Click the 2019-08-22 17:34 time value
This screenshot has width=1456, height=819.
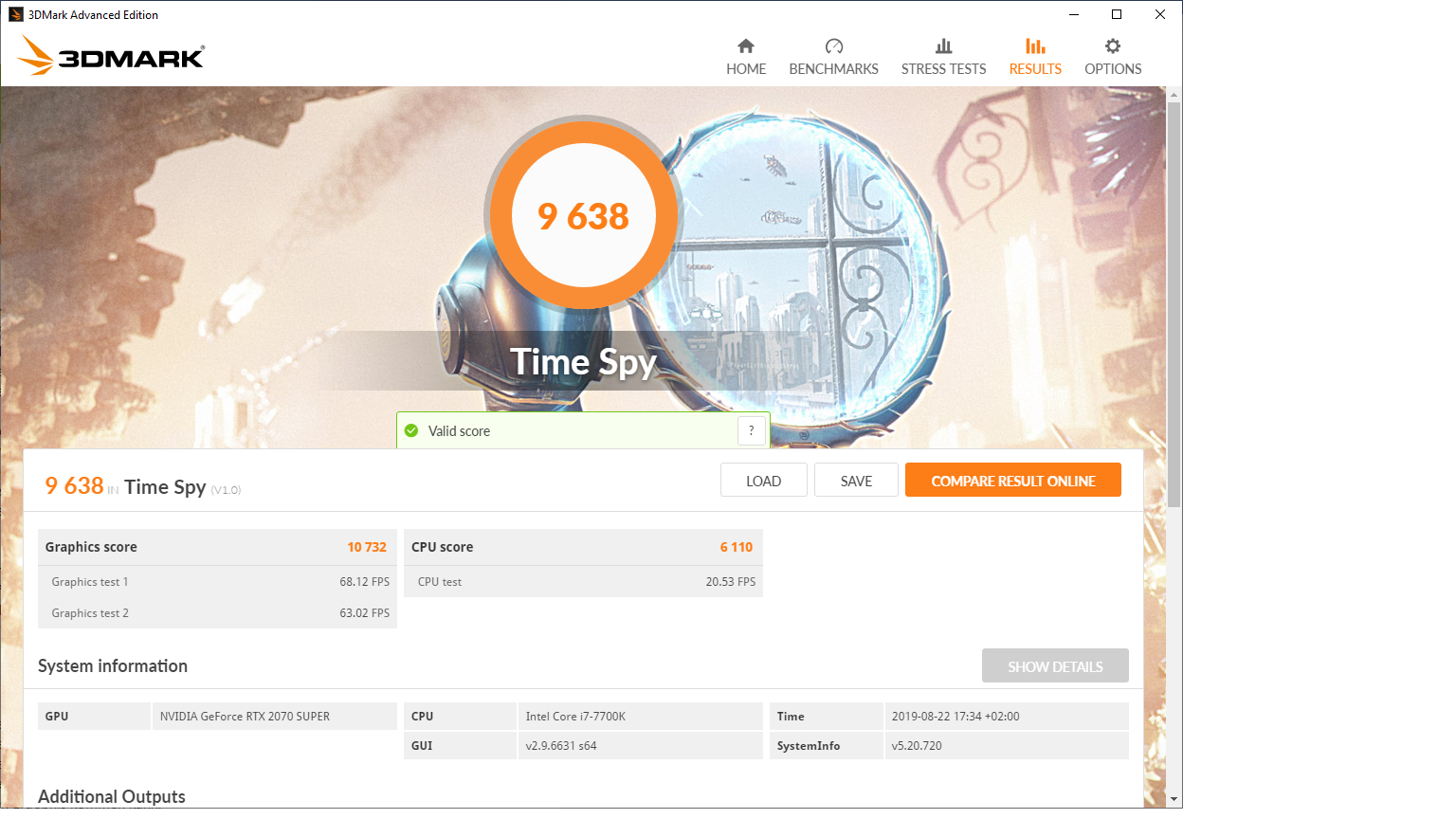(955, 717)
